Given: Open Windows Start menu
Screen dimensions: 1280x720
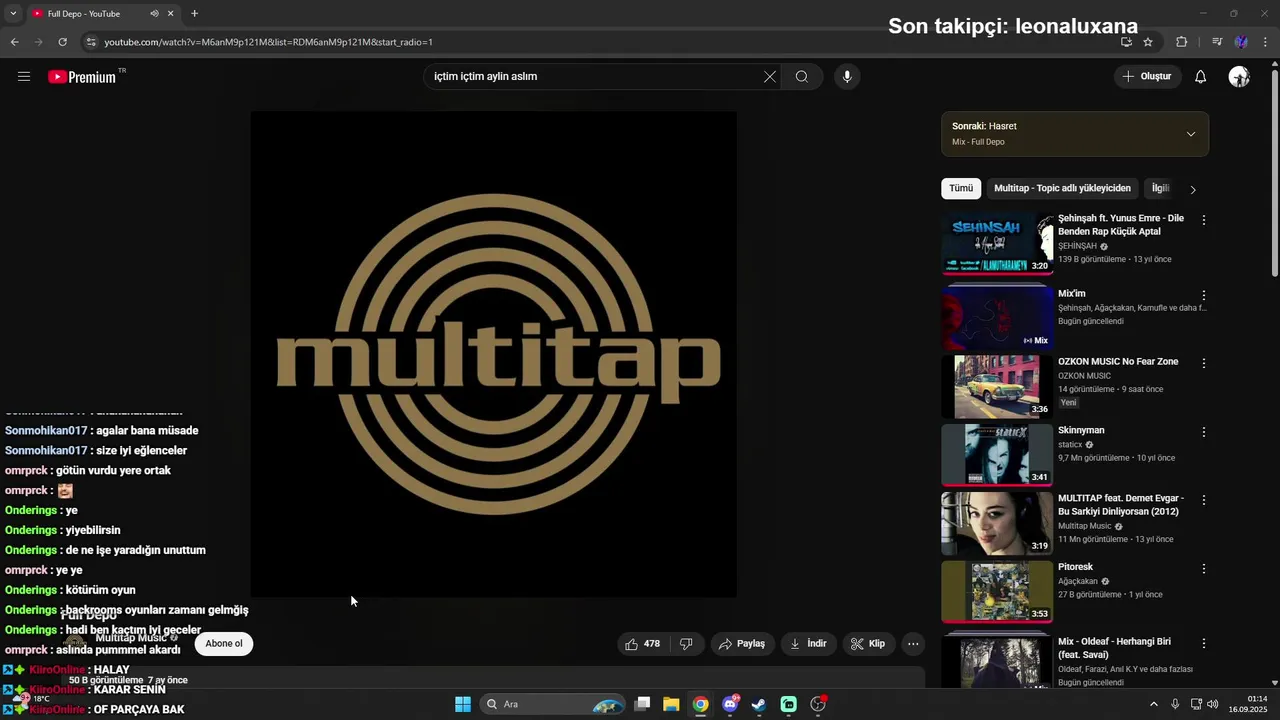Looking at the screenshot, I should pos(463,704).
